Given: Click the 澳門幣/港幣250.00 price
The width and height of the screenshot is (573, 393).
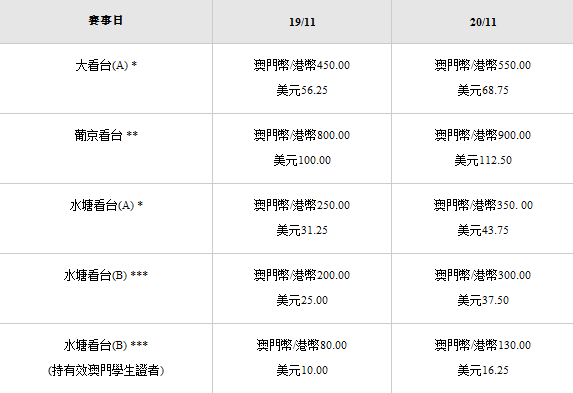Looking at the screenshot, I should click(302, 205).
